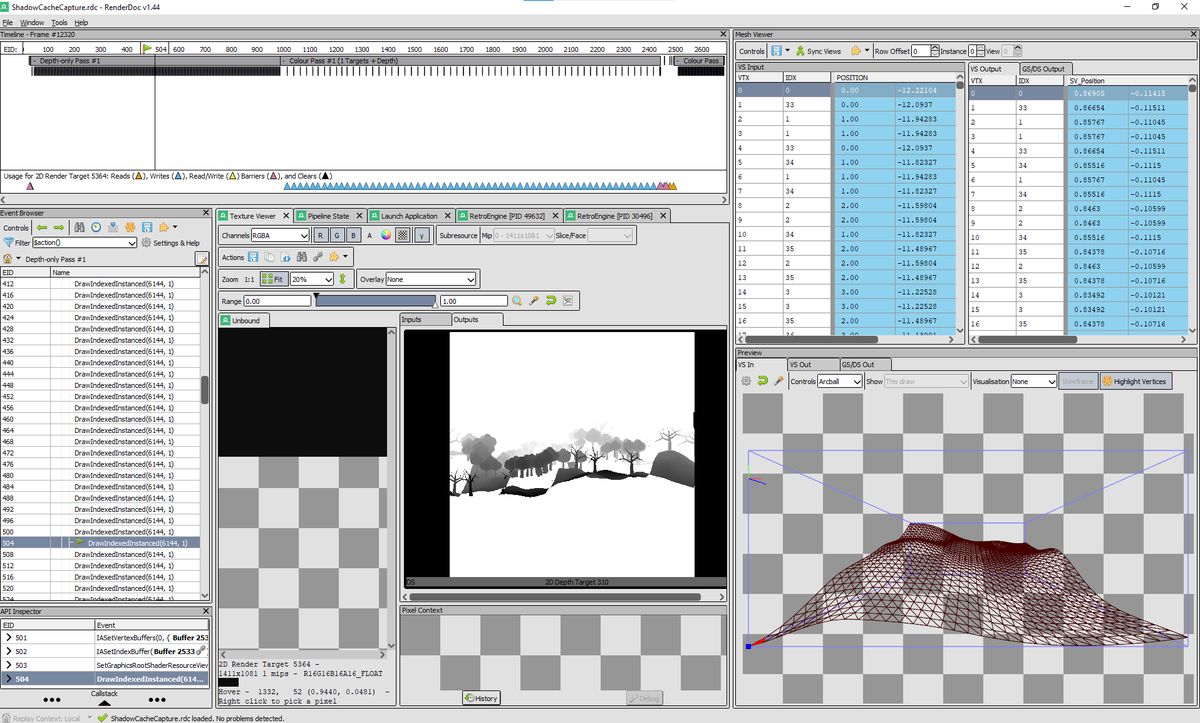Go to next draw with green right arrow
Viewport: 1200px width, 723px height.
(x=59, y=227)
